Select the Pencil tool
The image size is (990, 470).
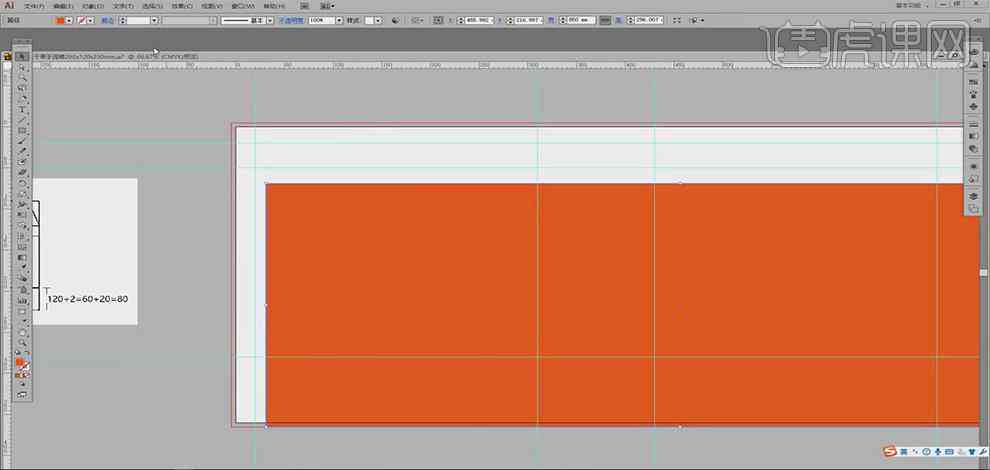coord(22,152)
